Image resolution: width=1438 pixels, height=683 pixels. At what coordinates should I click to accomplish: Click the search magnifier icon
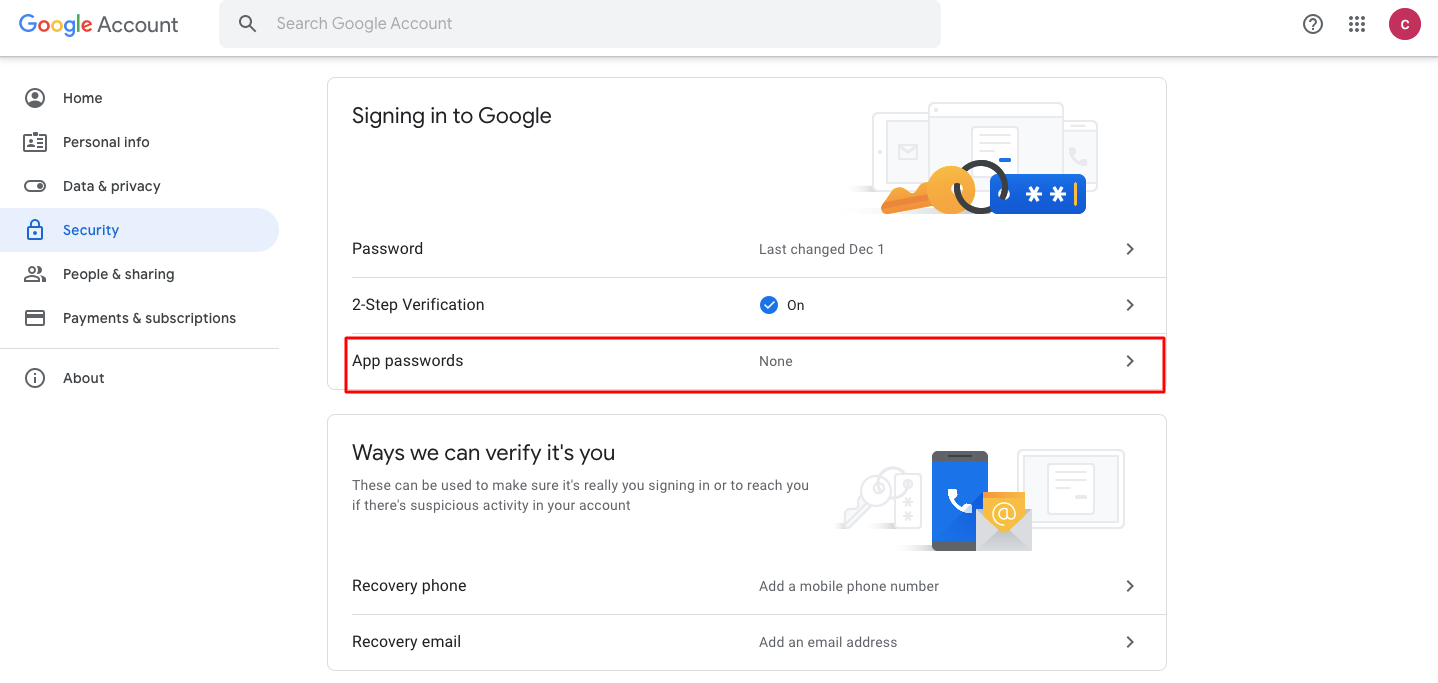coord(247,24)
